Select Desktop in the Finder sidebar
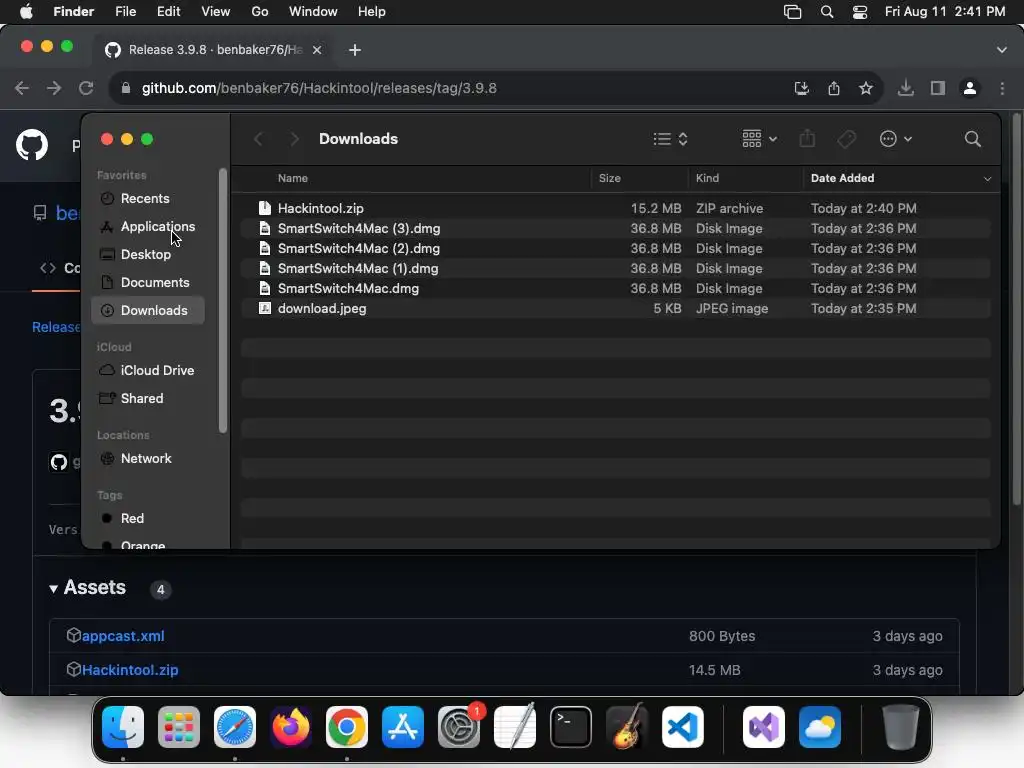Viewport: 1024px width, 768px height. pos(145,255)
